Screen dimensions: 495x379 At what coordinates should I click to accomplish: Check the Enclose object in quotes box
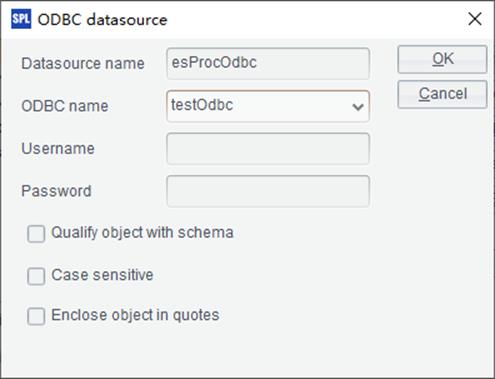[x=36, y=316]
